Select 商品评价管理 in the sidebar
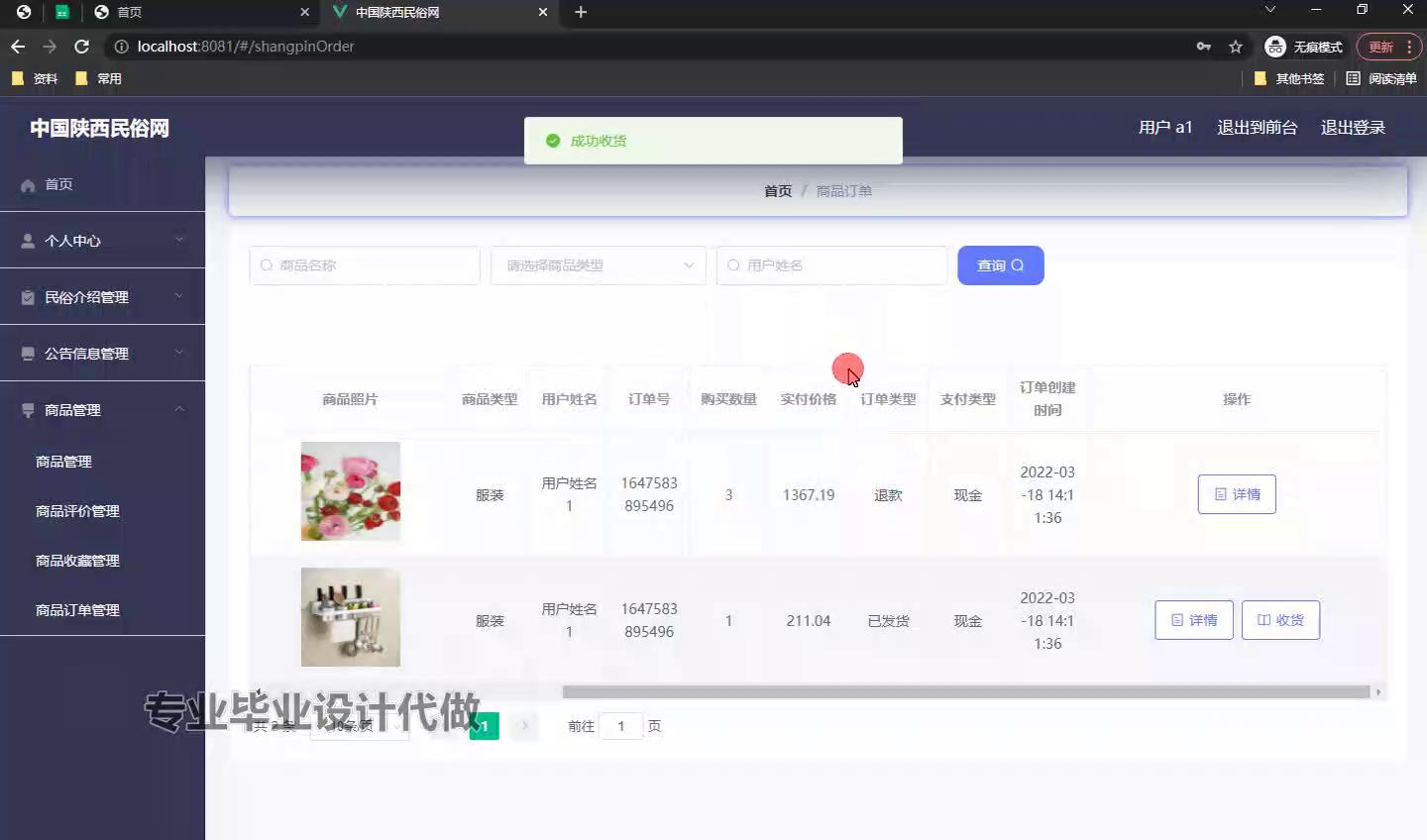This screenshot has width=1427, height=840. tap(77, 511)
